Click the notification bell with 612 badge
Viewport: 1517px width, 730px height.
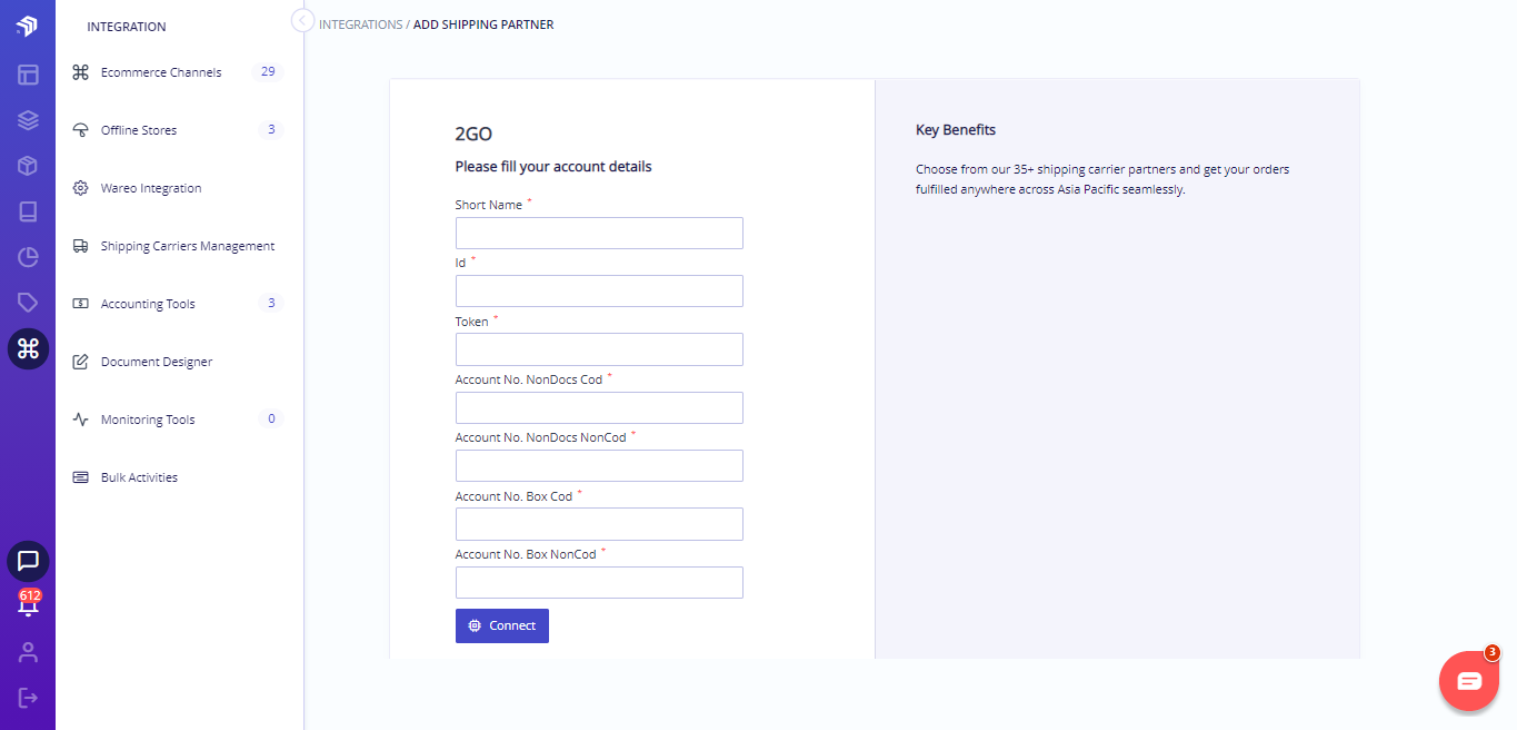coord(28,602)
